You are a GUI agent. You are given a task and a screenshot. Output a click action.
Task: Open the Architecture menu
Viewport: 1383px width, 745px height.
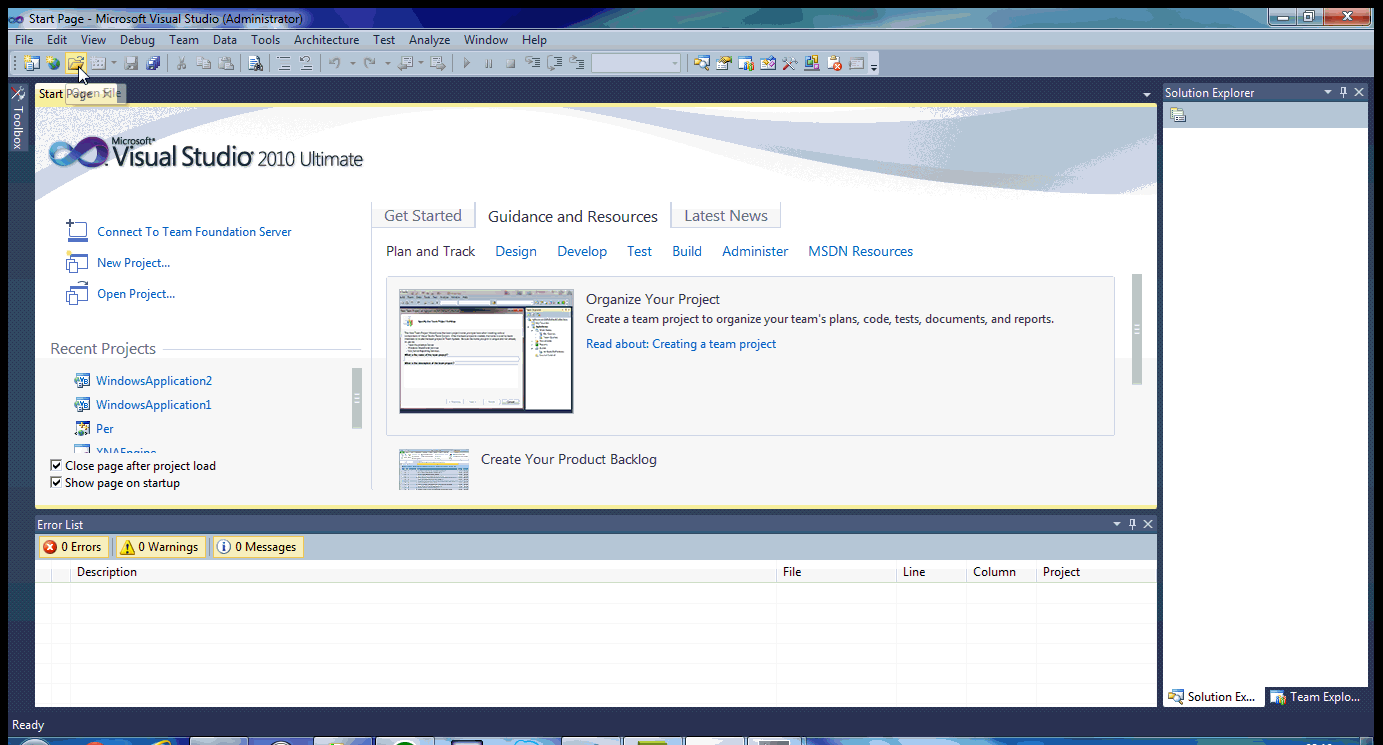coord(326,40)
